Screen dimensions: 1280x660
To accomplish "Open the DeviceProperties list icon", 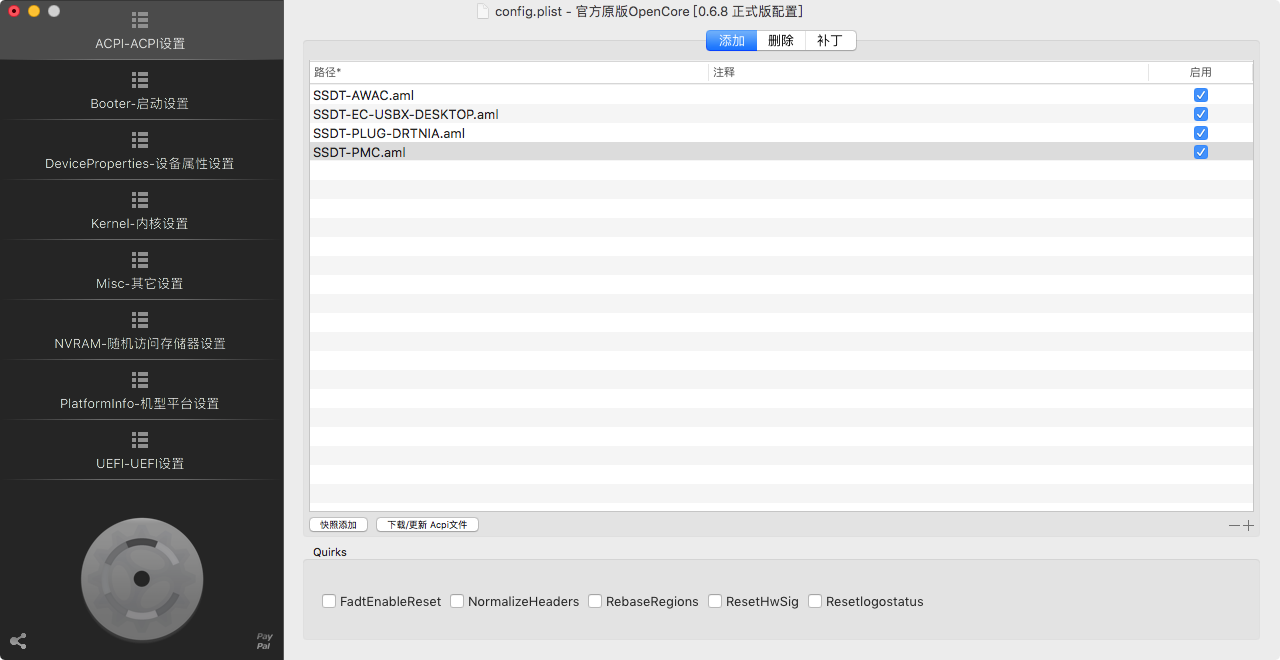I will click(140, 140).
